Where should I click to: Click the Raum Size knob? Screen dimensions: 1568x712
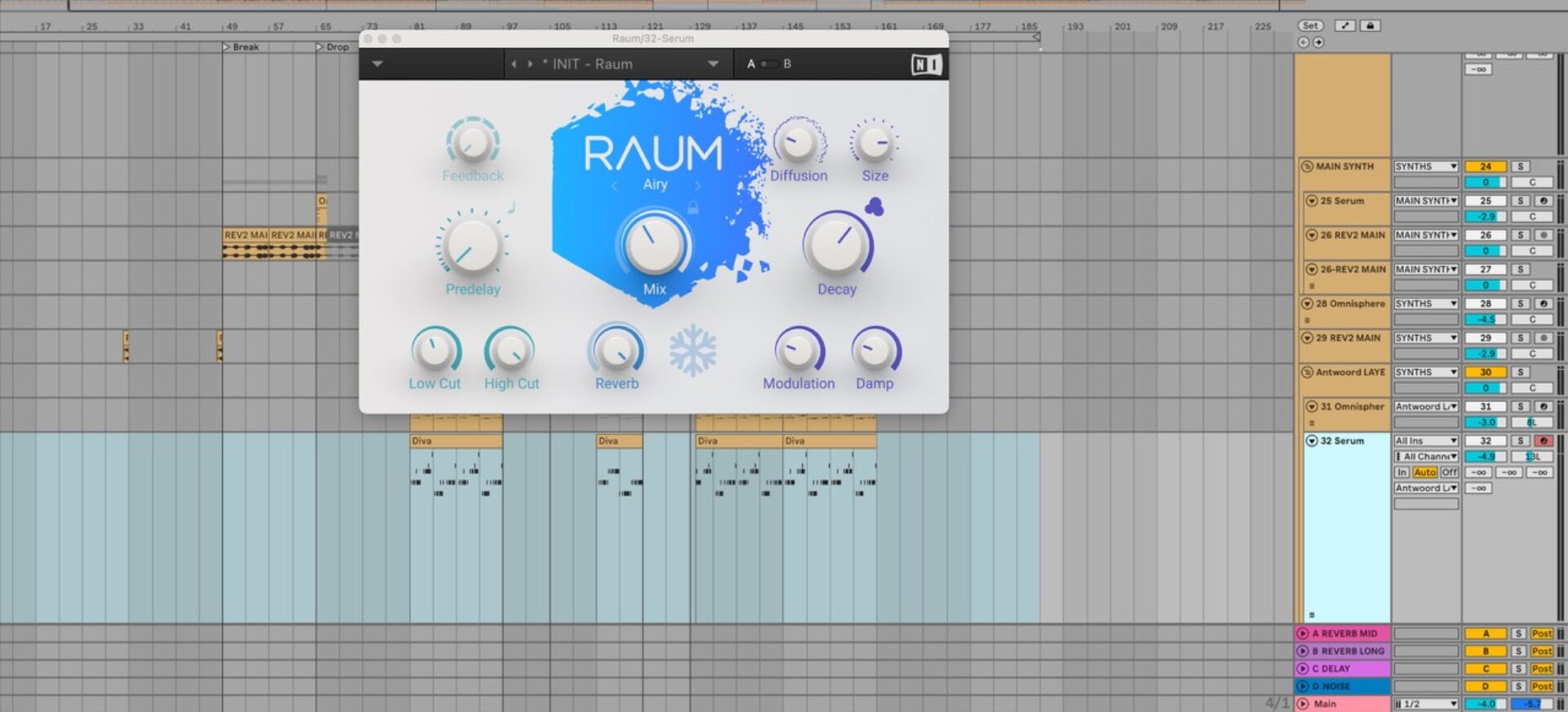[x=874, y=143]
